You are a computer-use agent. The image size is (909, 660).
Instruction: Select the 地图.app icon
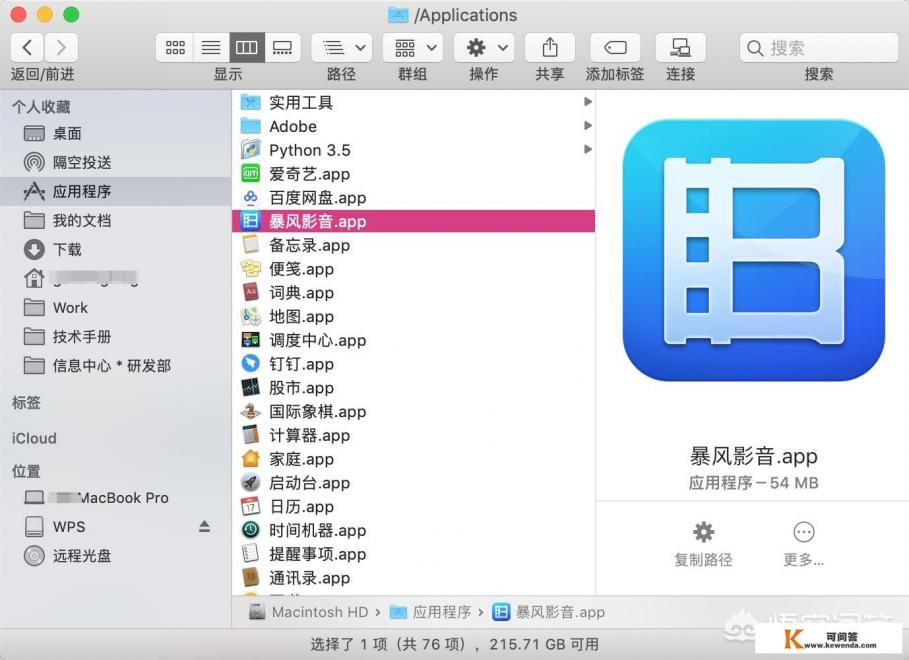[x=250, y=316]
